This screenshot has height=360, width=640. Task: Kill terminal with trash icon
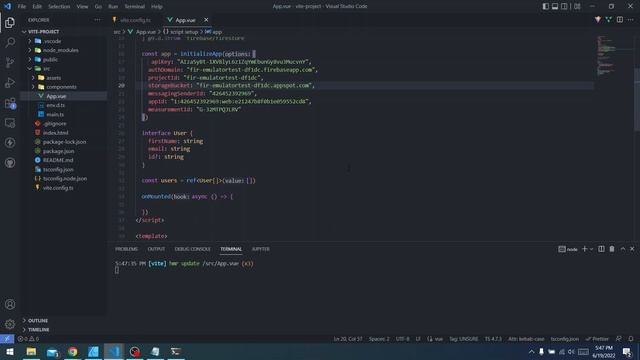click(x=612, y=249)
